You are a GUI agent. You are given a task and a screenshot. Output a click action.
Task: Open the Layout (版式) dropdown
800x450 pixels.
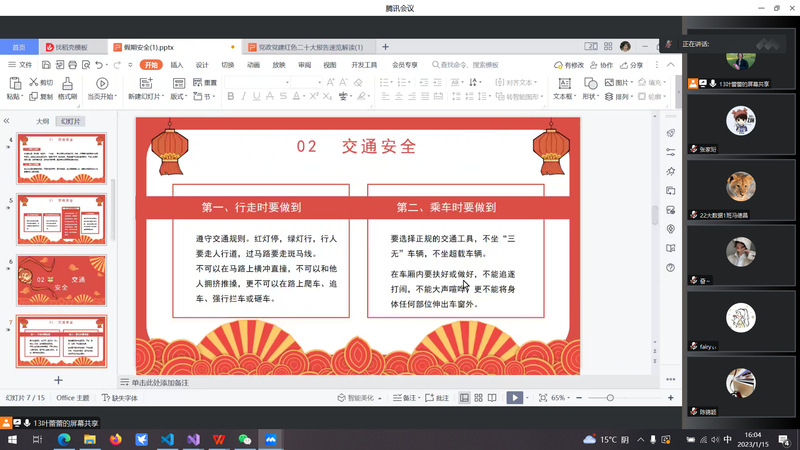click(179, 96)
